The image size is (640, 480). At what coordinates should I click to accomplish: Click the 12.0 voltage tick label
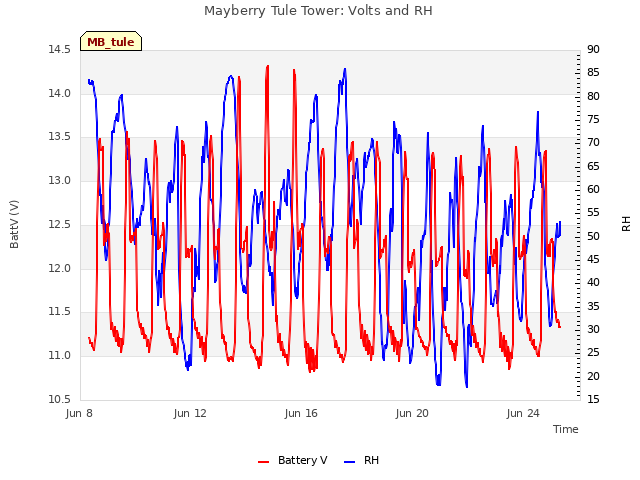[60, 268]
